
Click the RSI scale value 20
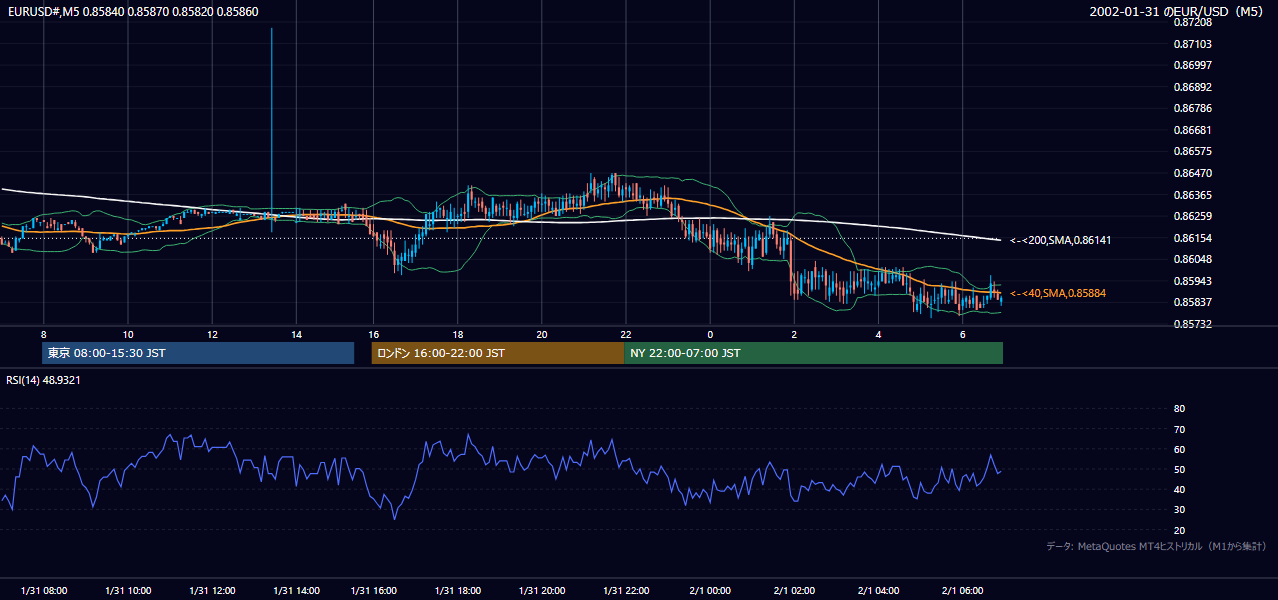[1179, 530]
